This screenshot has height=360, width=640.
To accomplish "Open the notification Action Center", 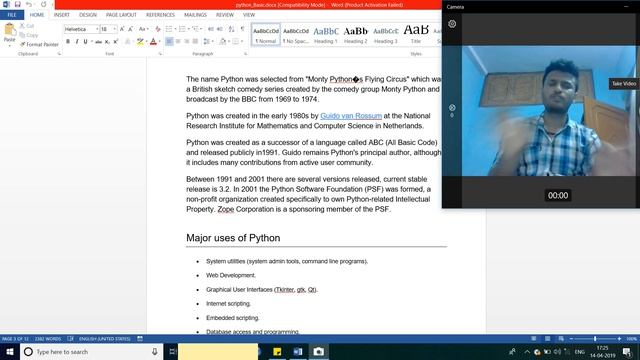I will tap(627, 352).
